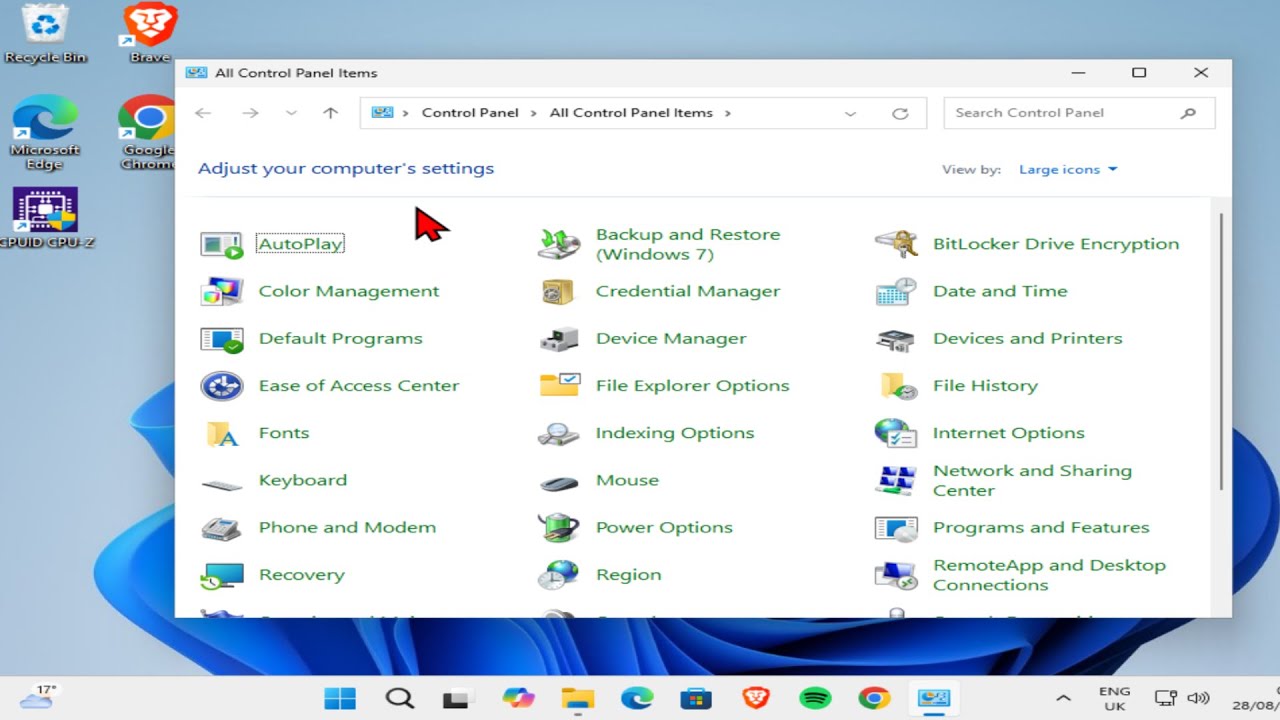Select the GPUID CPU-Z desktop shortcut

click(46, 217)
